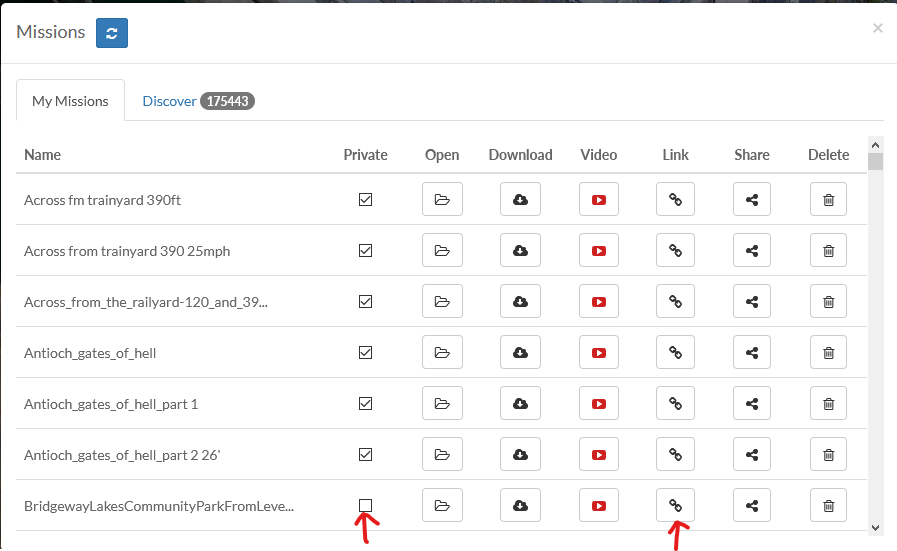This screenshot has height=551, width=897.
Task: Play video for Antioch_gates_of_hell_part 2 26'
Action: point(598,454)
